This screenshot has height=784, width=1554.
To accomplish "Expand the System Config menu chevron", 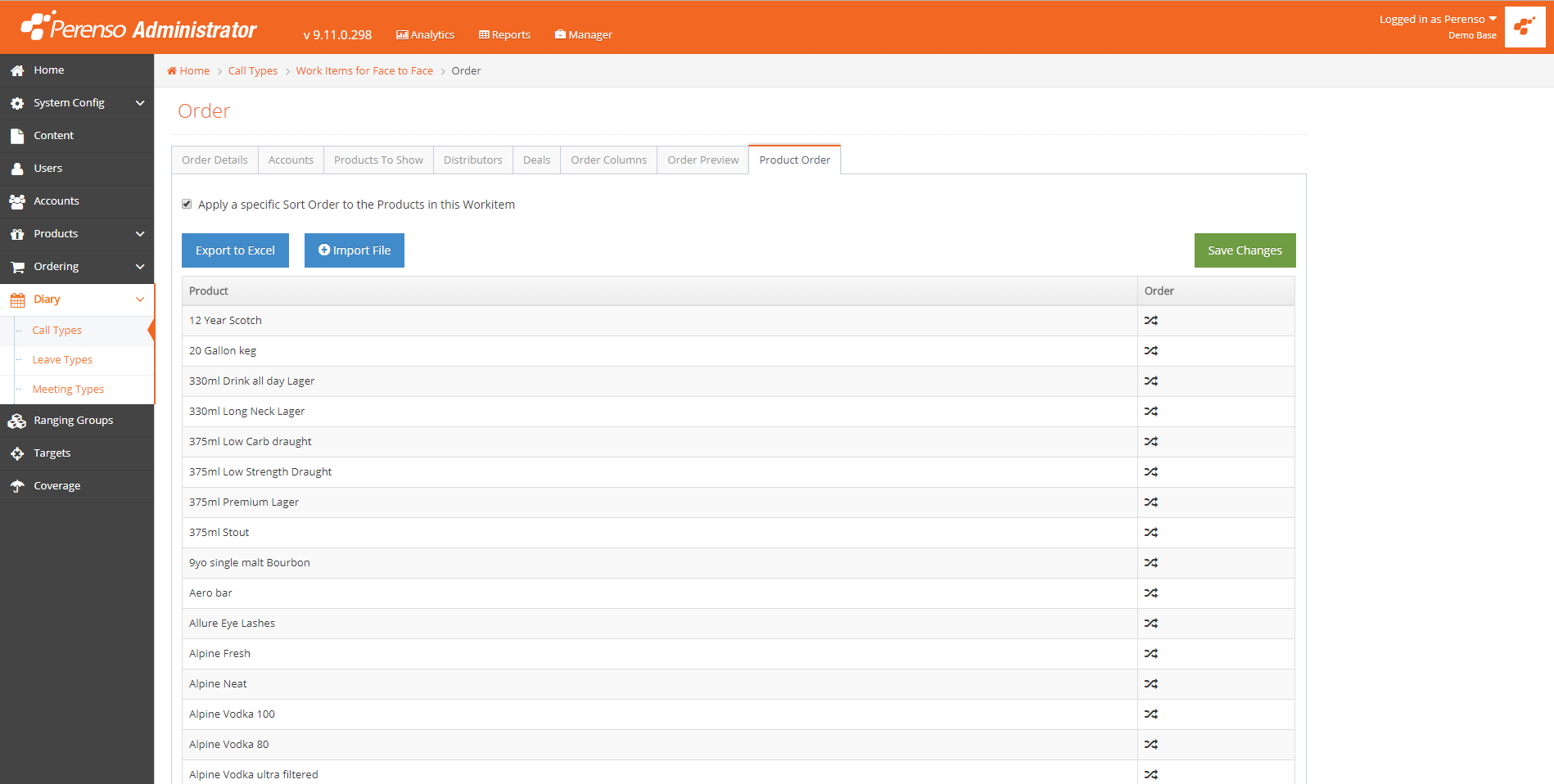I will (x=140, y=103).
